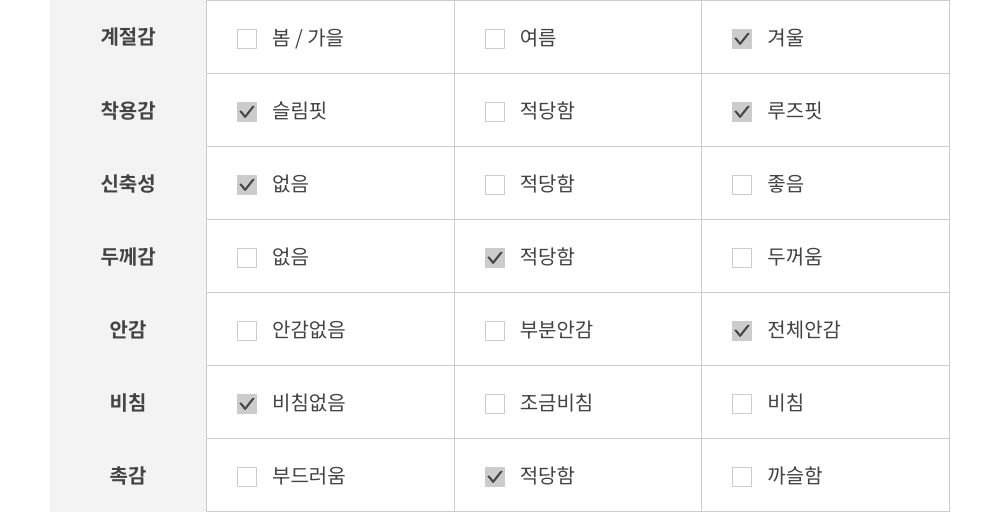Uncheck the 겨울 season checkbox
The image size is (1000, 512).
click(x=742, y=39)
